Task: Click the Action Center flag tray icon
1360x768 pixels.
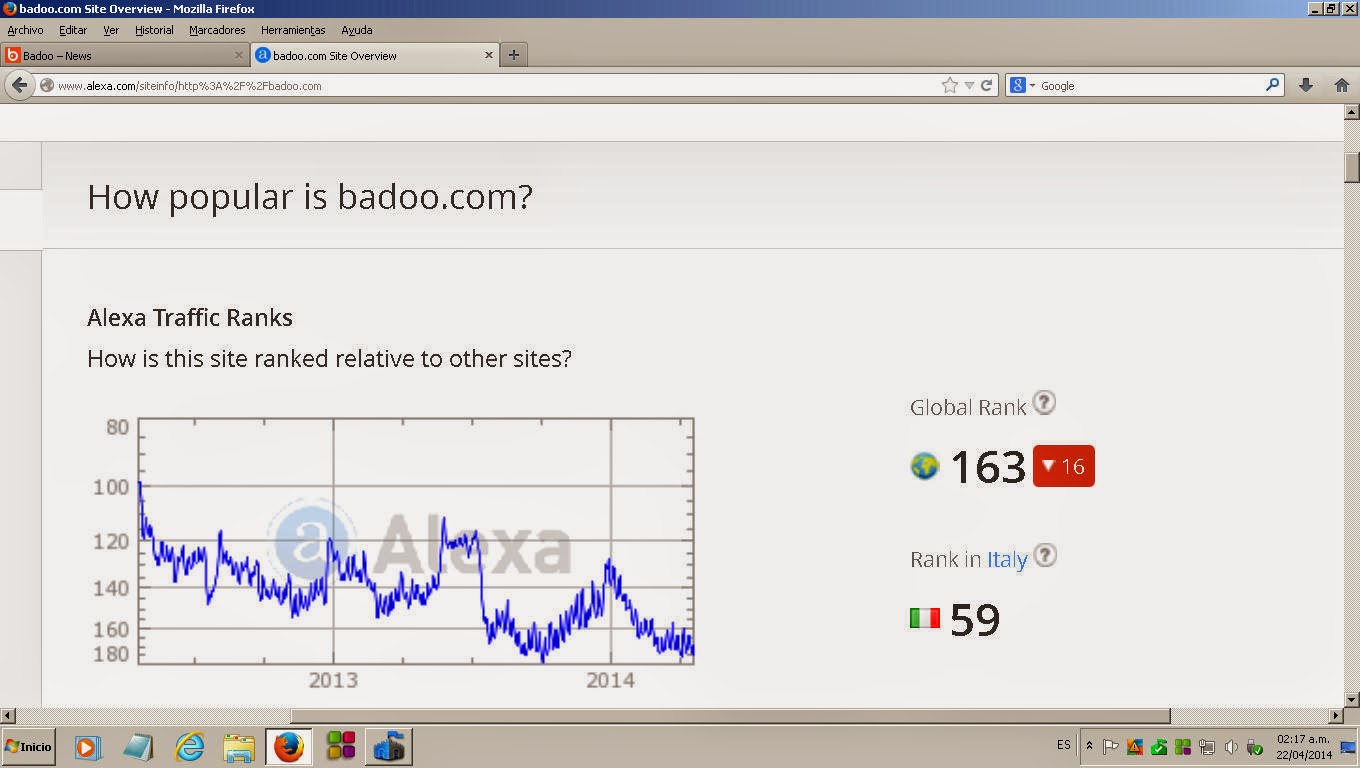Action: tap(1111, 747)
